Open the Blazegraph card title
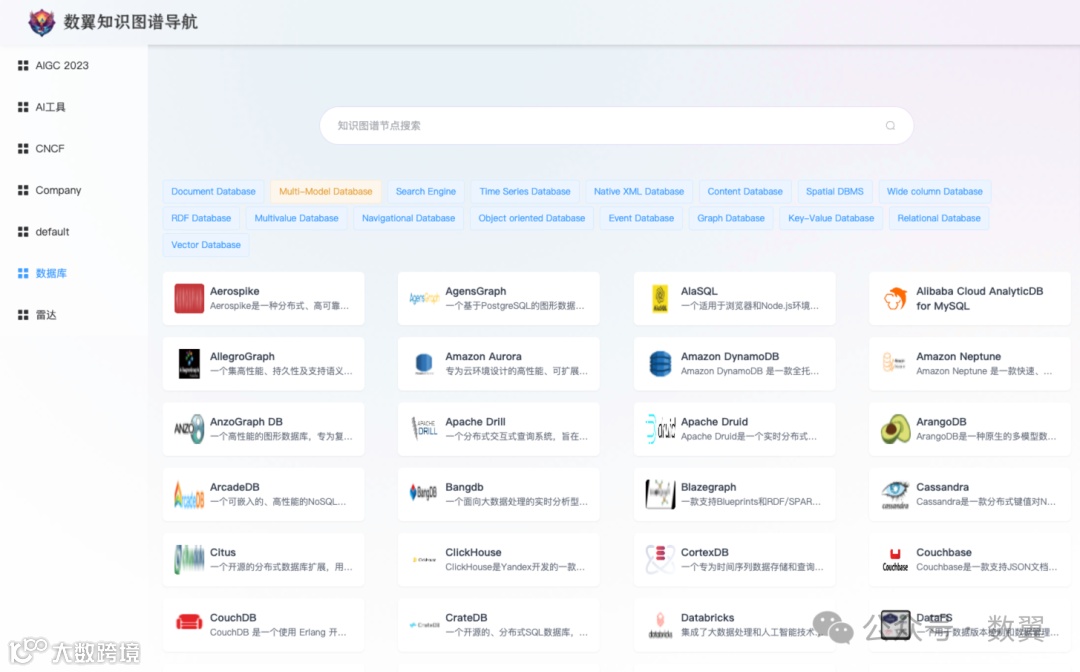 pos(709,487)
